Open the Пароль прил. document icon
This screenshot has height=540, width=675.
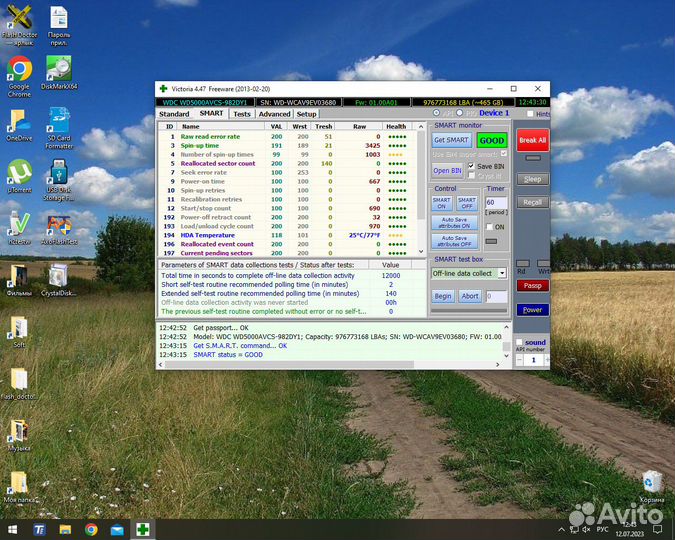click(59, 25)
